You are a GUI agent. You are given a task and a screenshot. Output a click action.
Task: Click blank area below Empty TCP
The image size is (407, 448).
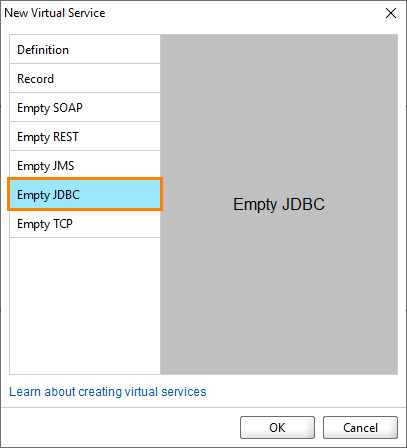85,306
